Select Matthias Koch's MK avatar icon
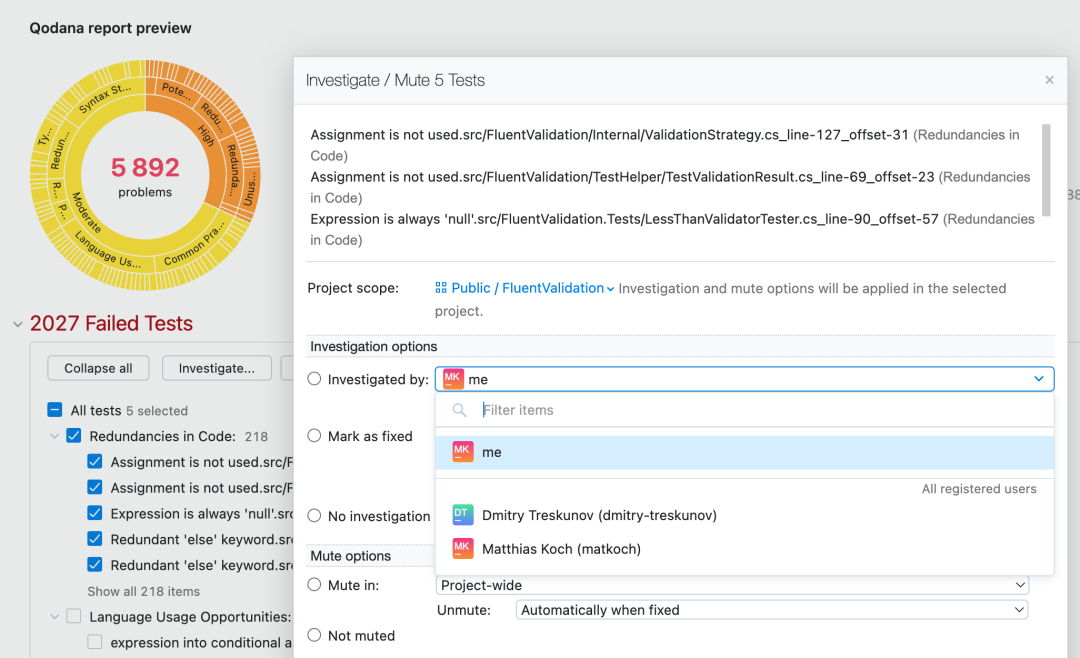This screenshot has height=658, width=1080. pyautogui.click(x=462, y=548)
